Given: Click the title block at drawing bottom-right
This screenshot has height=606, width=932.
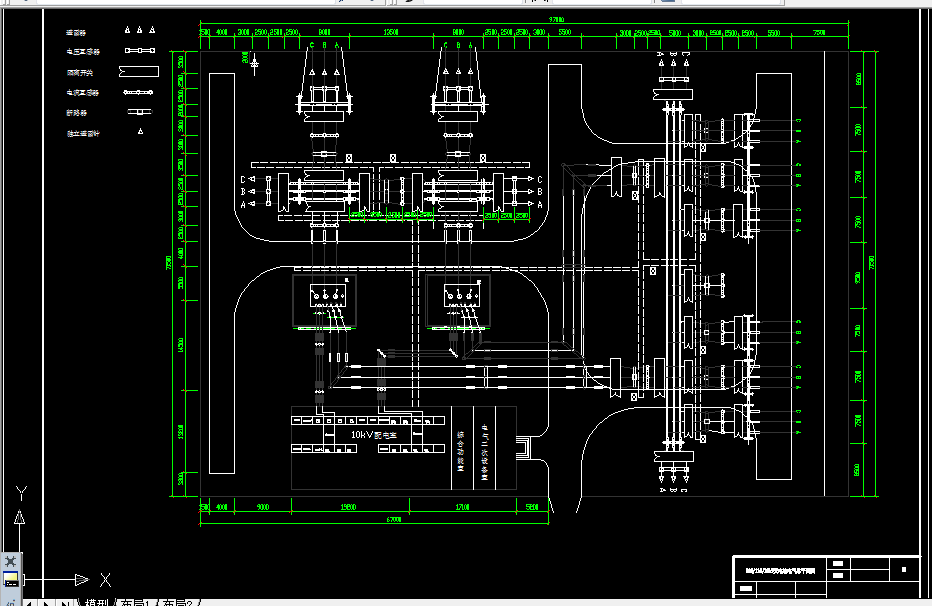Looking at the screenshot, I should pyautogui.click(x=827, y=576).
